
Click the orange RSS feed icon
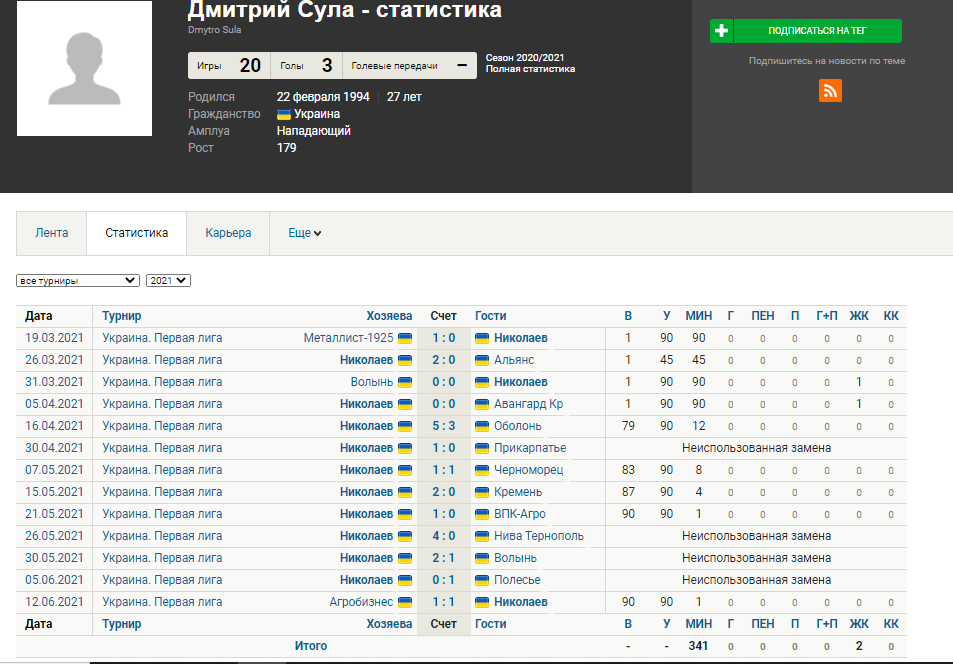coord(830,90)
